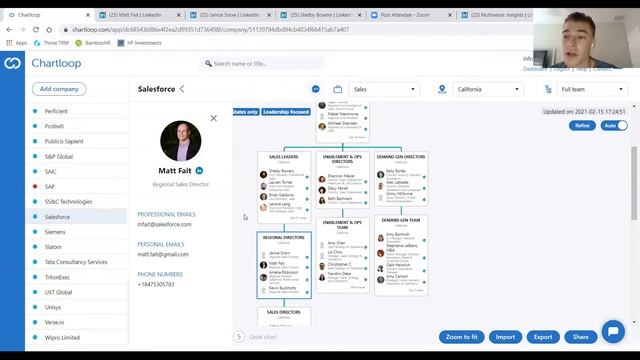
Task: Close the Chartloop browser tab
Action: (x=88, y=15)
